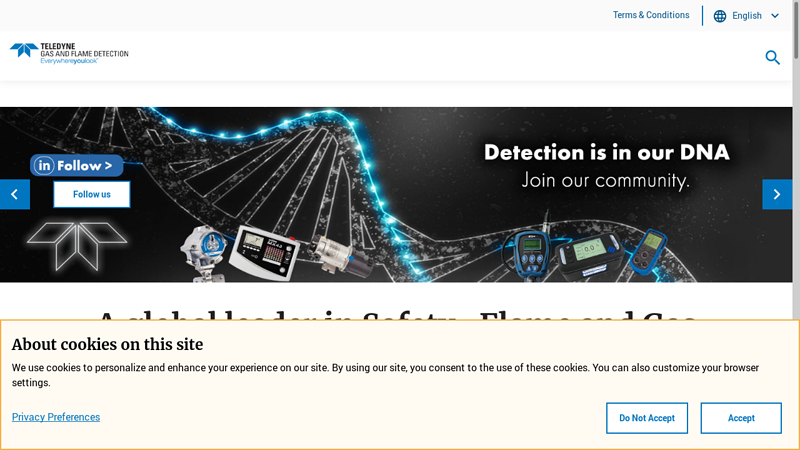The image size is (800, 450).
Task: Click the globe language icon
Action: (x=719, y=16)
